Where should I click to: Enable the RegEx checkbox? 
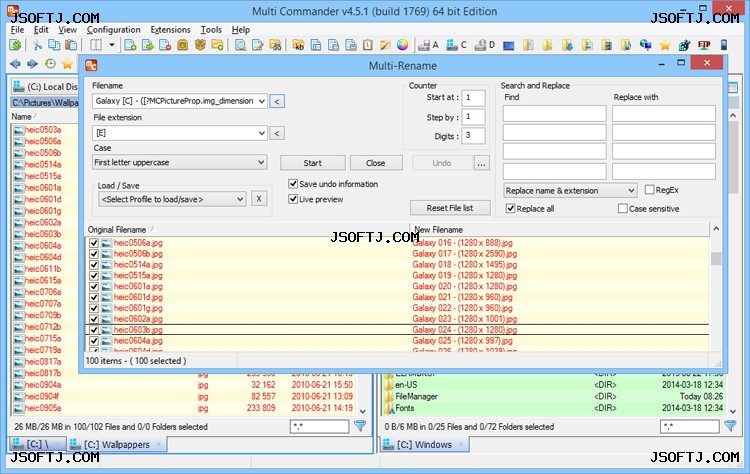point(650,190)
